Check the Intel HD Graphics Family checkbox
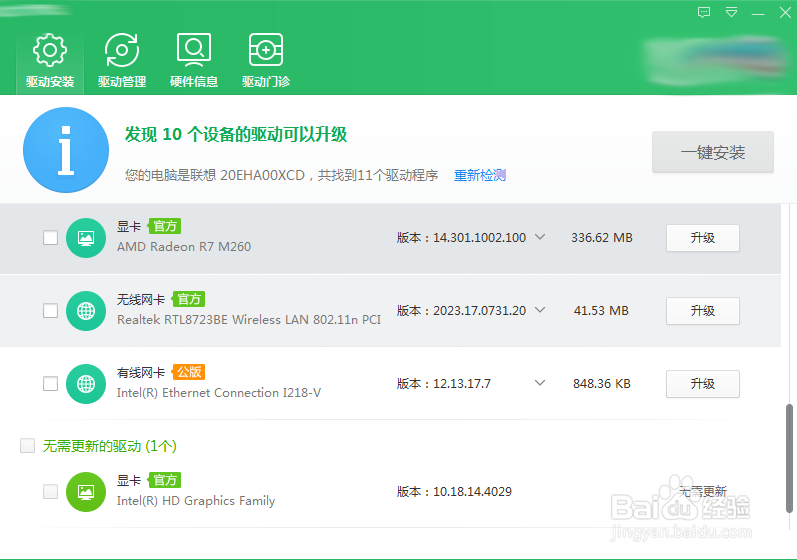The height and width of the screenshot is (560, 797). 50,491
